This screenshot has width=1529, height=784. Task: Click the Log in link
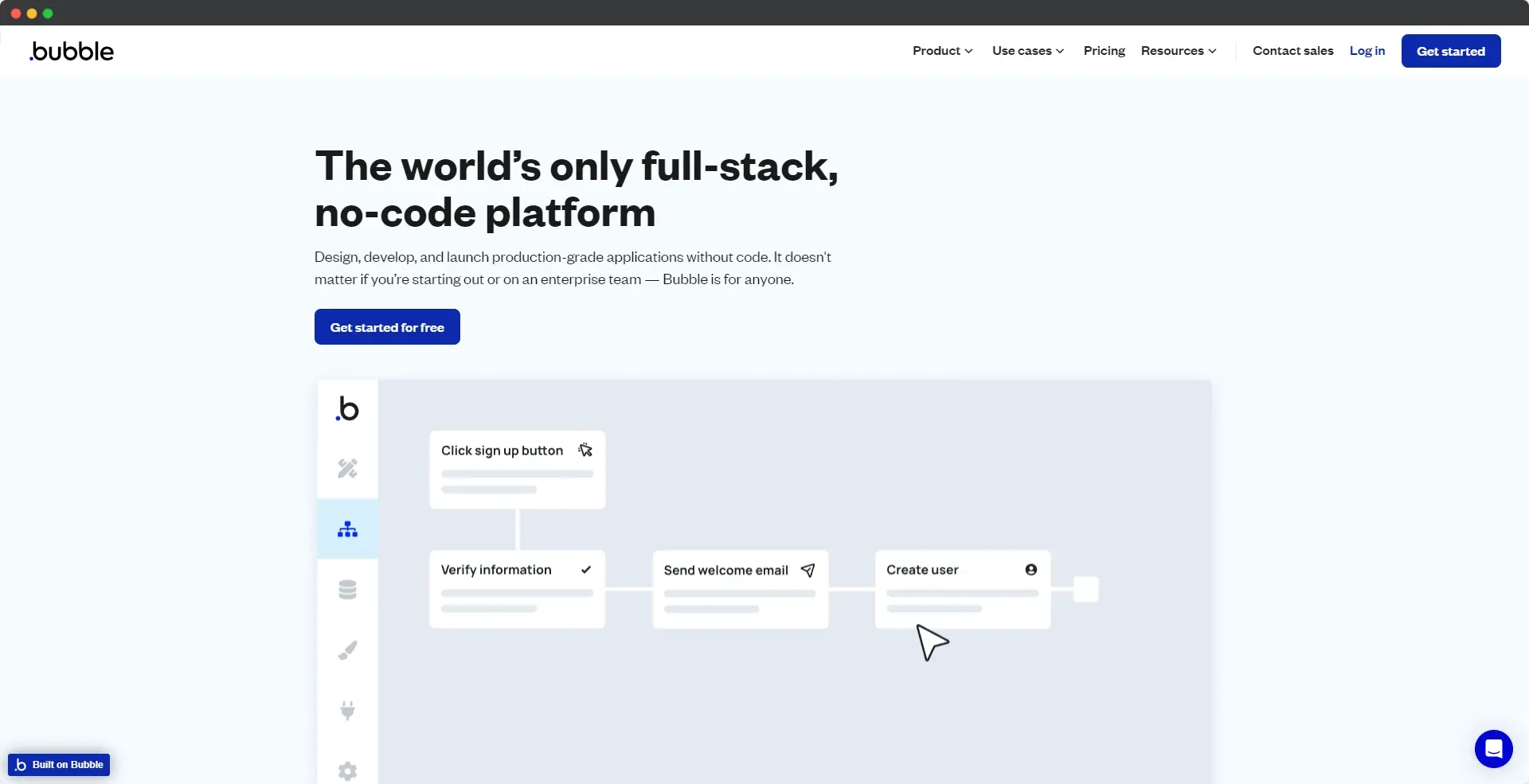tap(1367, 51)
